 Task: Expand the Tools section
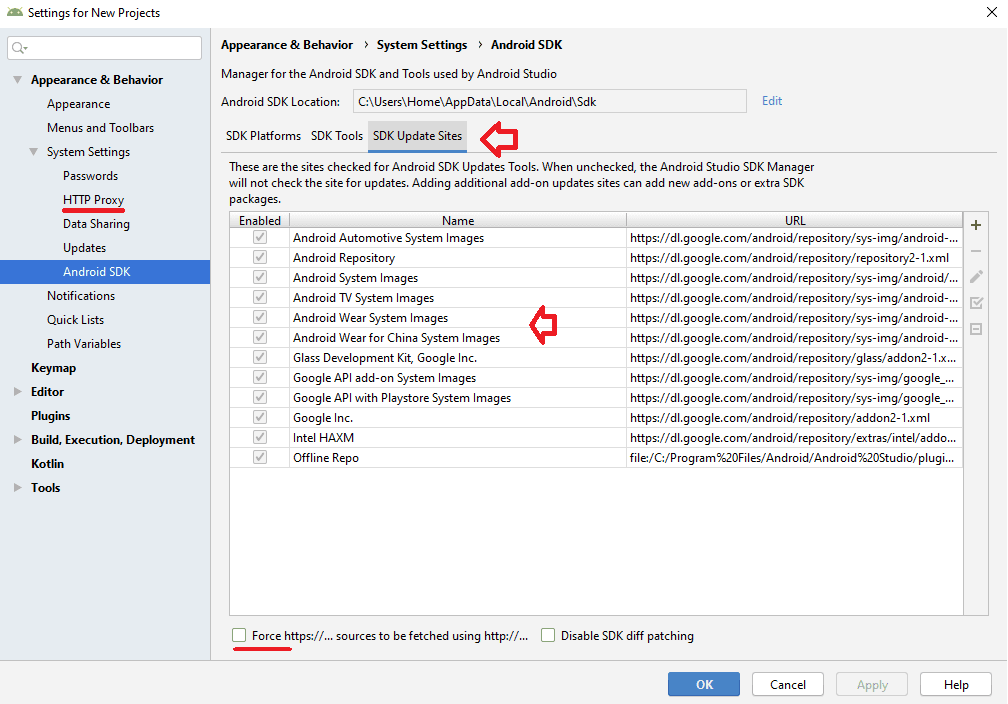(x=17, y=487)
